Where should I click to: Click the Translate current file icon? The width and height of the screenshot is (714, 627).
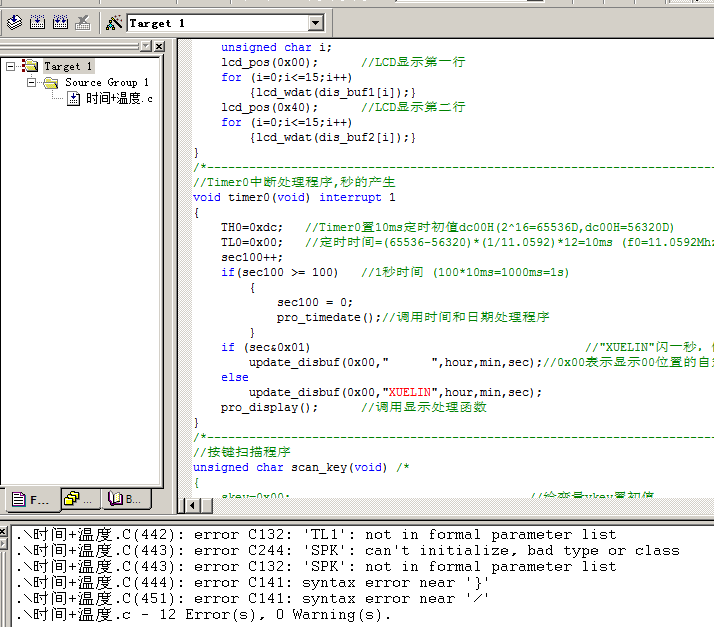(14, 22)
